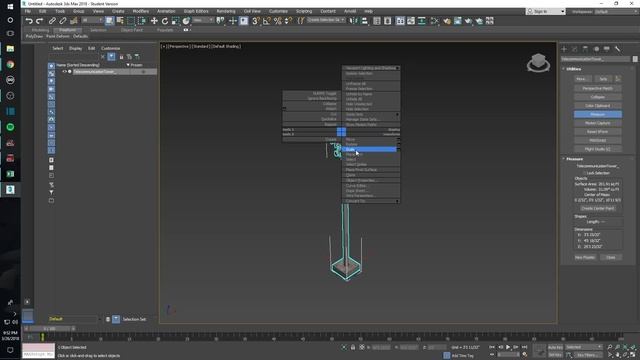The height and width of the screenshot is (360, 640).
Task: Switch to the Object Paint ribbon tab
Action: (x=132, y=30)
